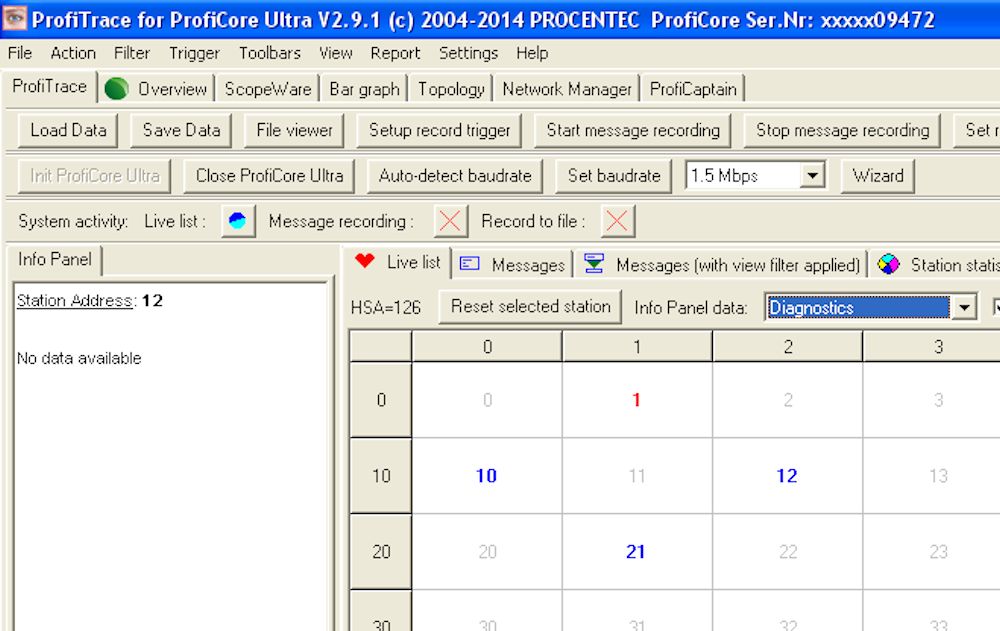Click Reset selected station button
1000x631 pixels.
[531, 306]
